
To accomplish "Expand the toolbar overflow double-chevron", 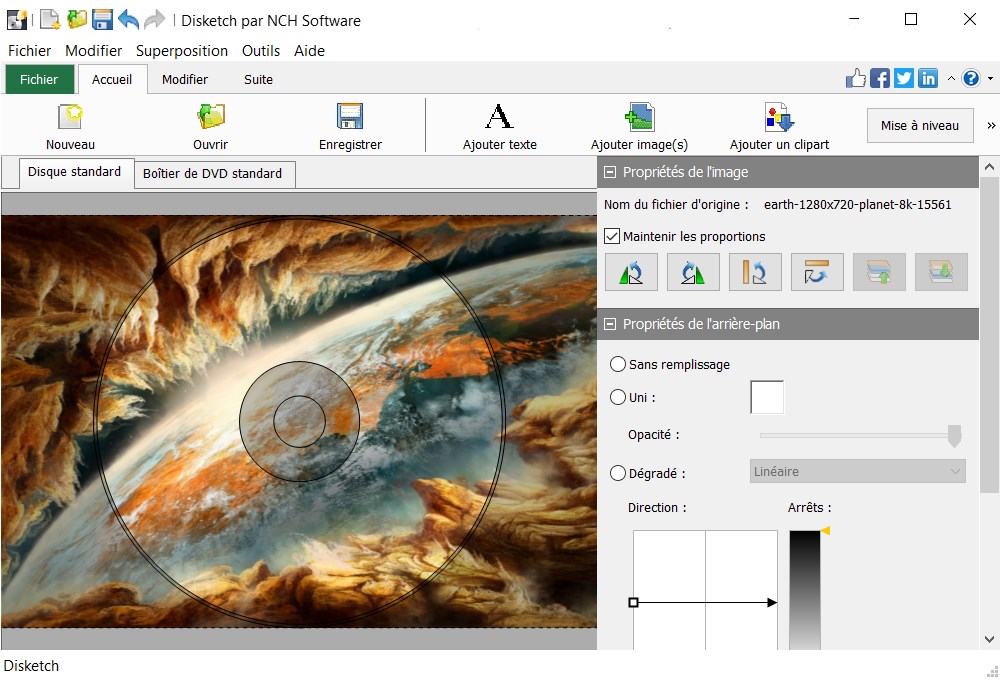I will click(991, 125).
